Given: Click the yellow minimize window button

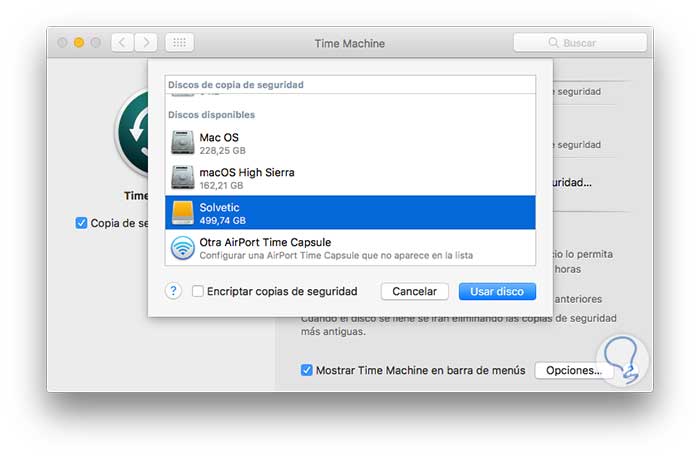Looking at the screenshot, I should pos(79,42).
